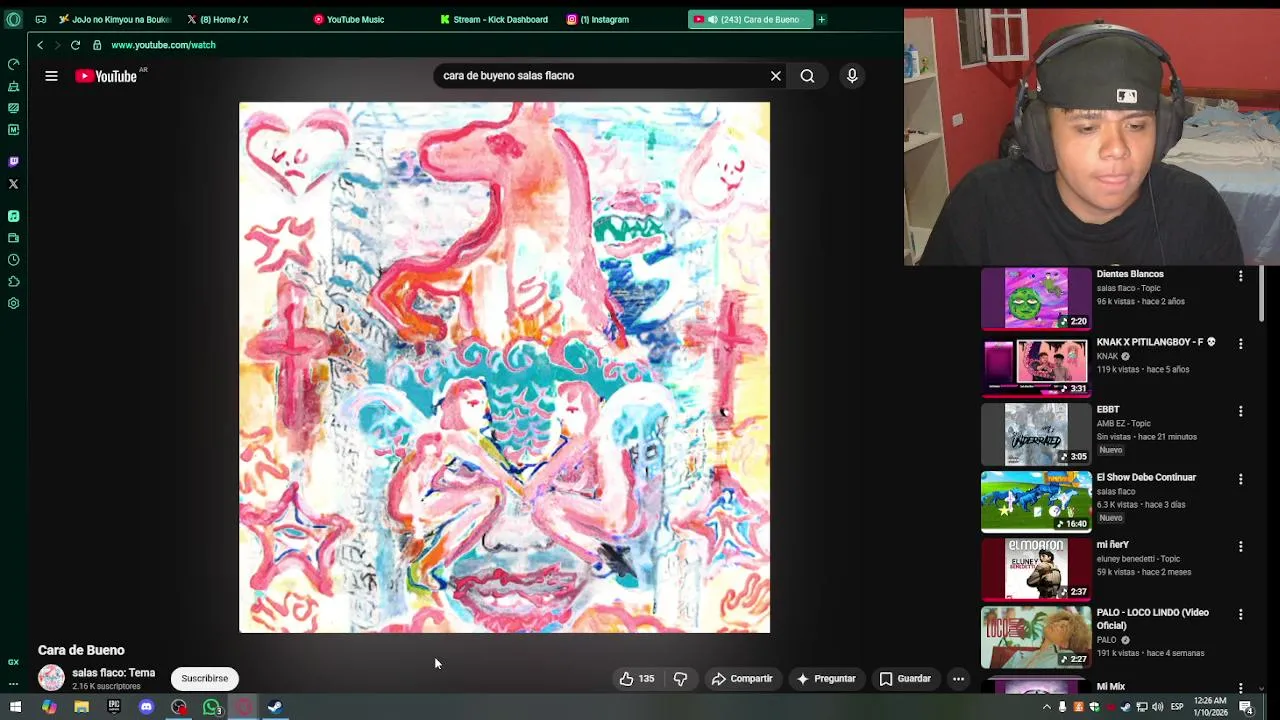
Task: Click the site lock security icon
Action: pyautogui.click(x=97, y=45)
